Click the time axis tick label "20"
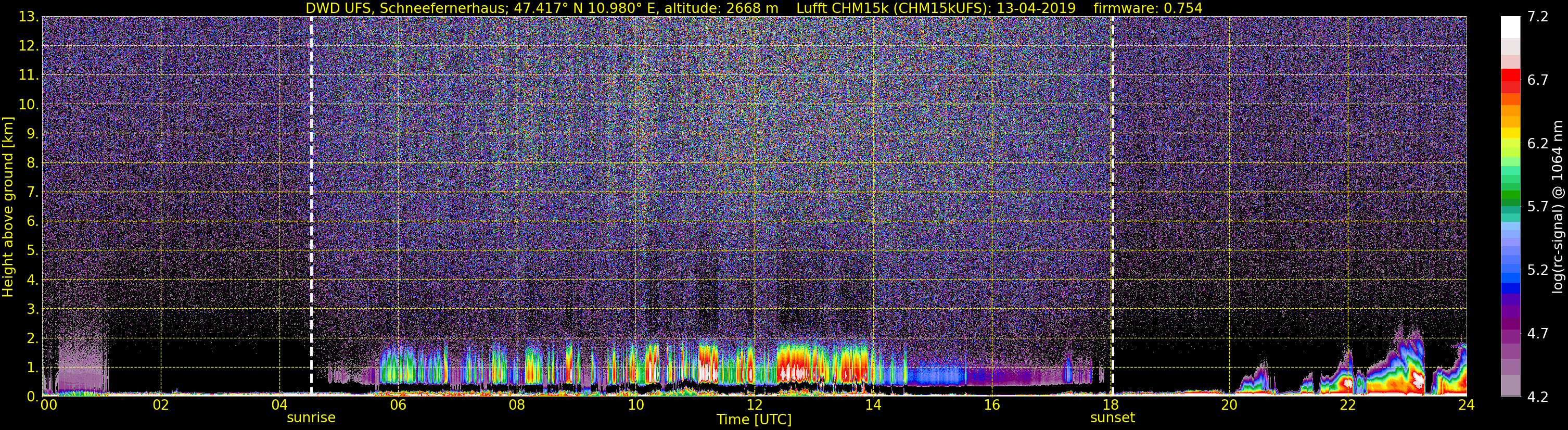The width and height of the screenshot is (1568, 430). 1229,405
